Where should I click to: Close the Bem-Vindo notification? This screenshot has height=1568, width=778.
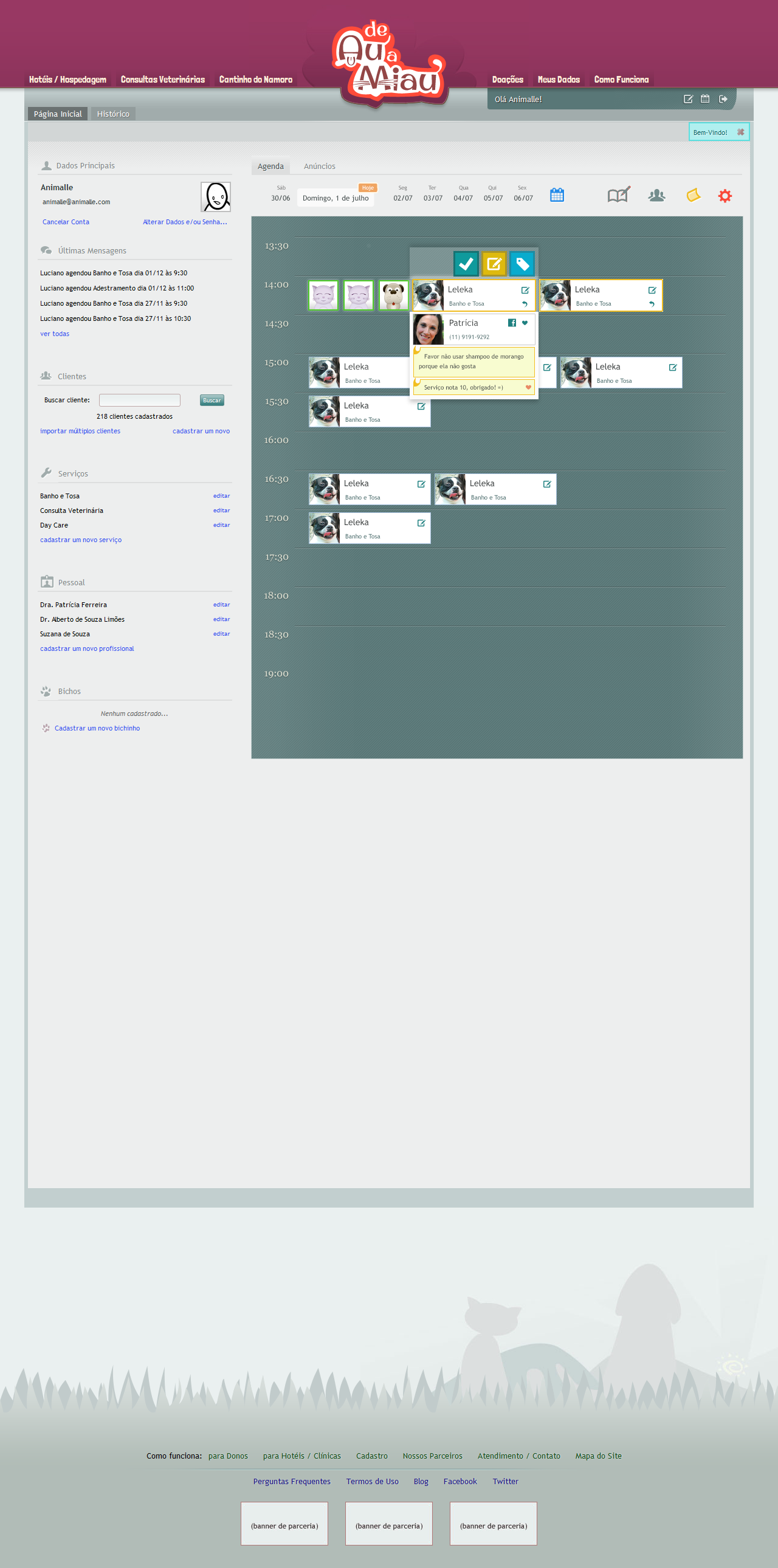tap(740, 132)
